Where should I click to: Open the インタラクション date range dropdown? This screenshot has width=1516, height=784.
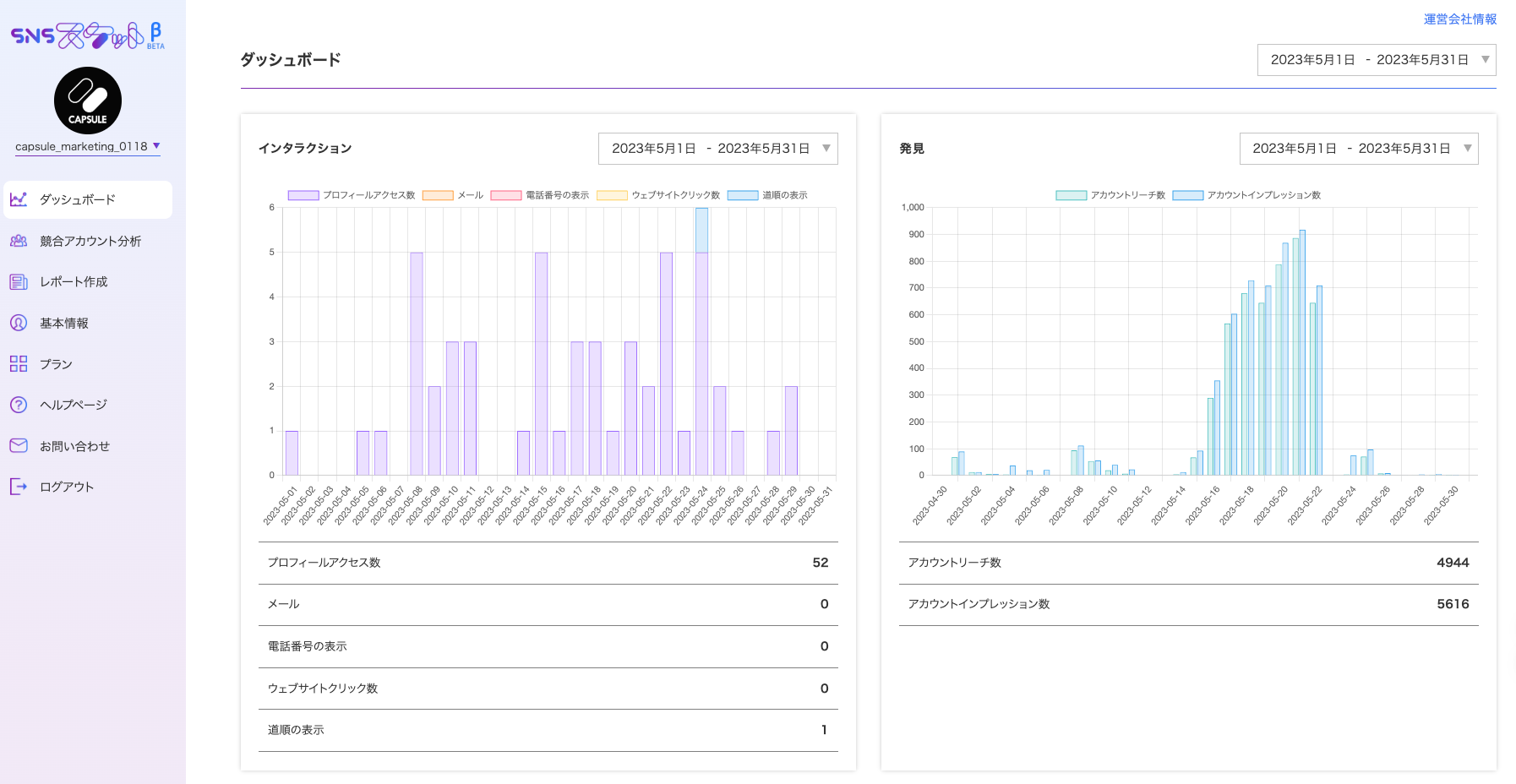pos(718,149)
